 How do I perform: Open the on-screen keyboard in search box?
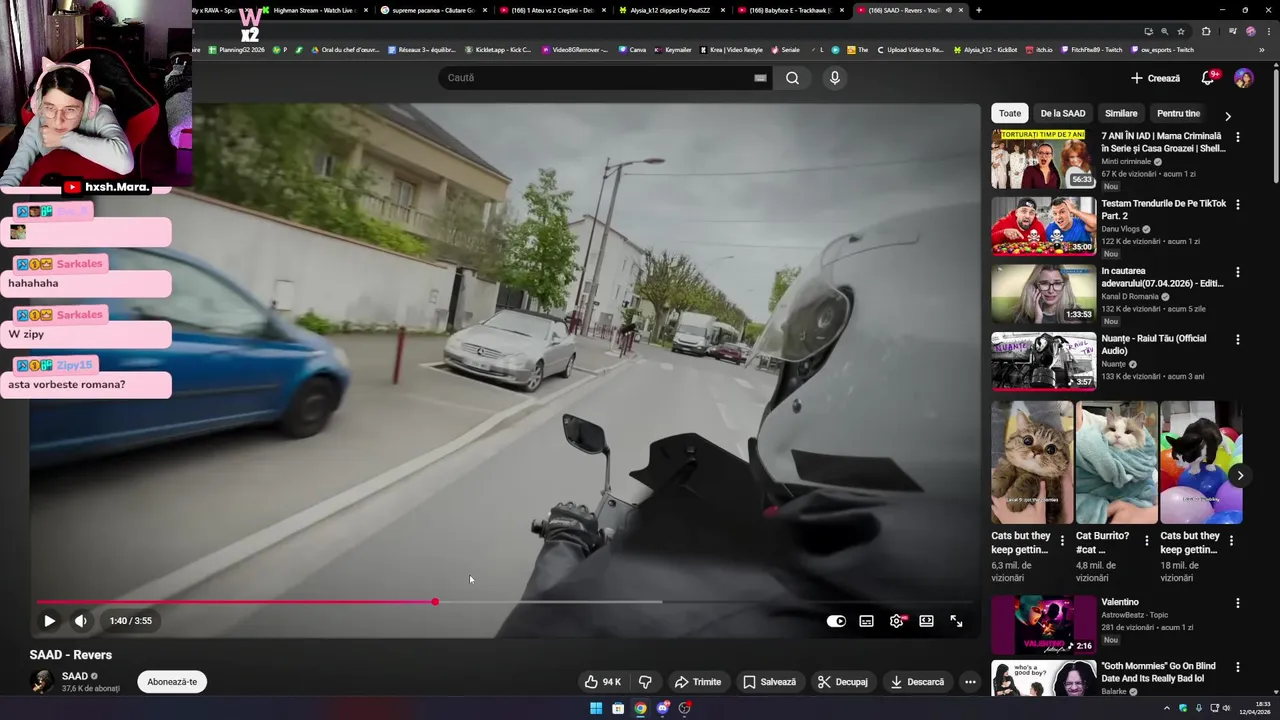pos(760,78)
